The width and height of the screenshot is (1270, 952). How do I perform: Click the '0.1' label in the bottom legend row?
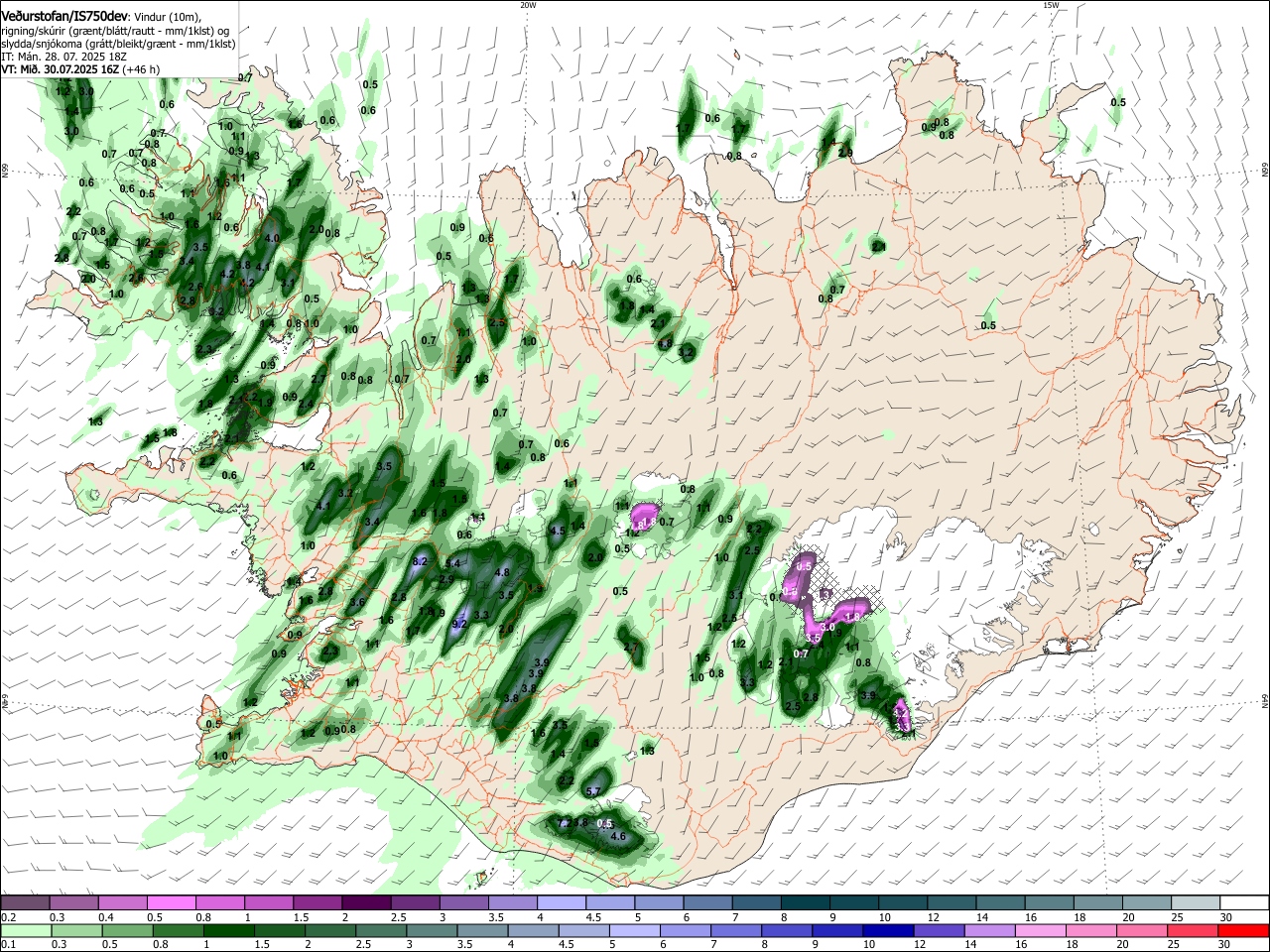(x=8, y=944)
